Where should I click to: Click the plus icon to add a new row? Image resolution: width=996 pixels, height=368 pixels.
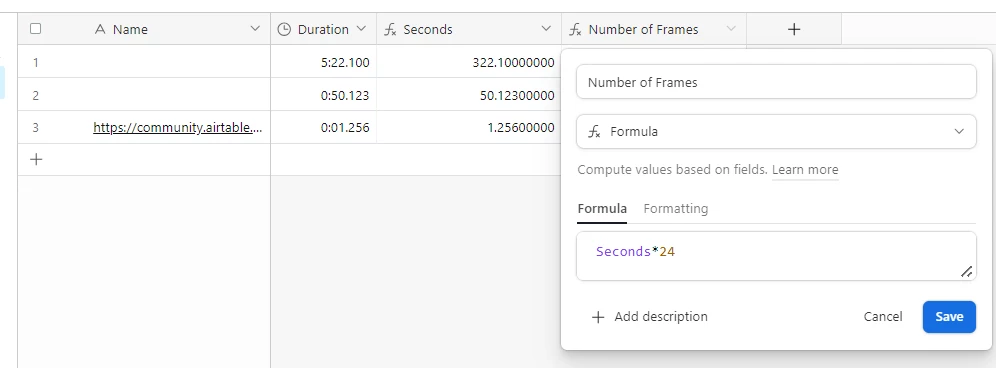click(36, 160)
